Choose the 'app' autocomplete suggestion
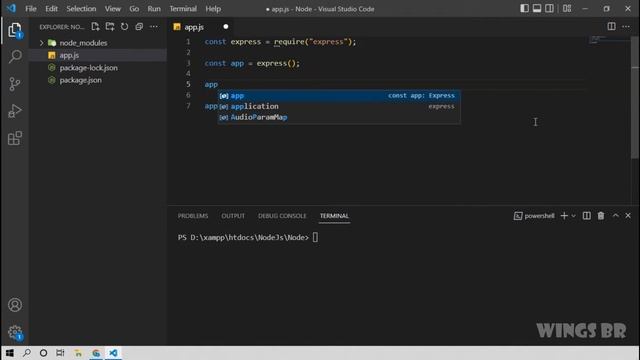Viewport: 640px width, 360px height. [x=339, y=96]
